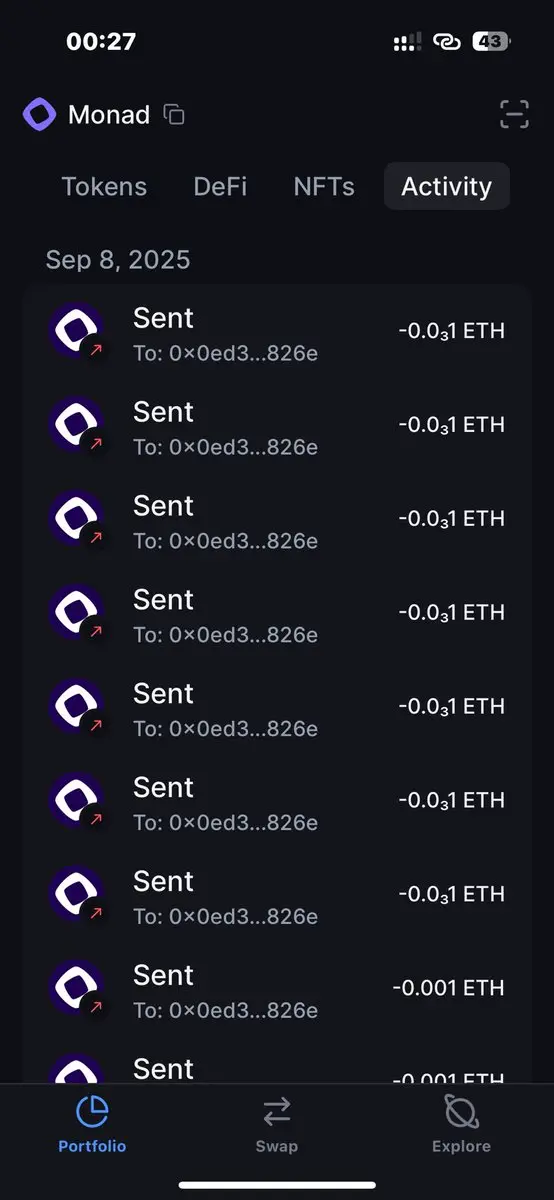Image resolution: width=554 pixels, height=1200 pixels.
Task: Switch to the DeFi tab
Action: pos(220,187)
